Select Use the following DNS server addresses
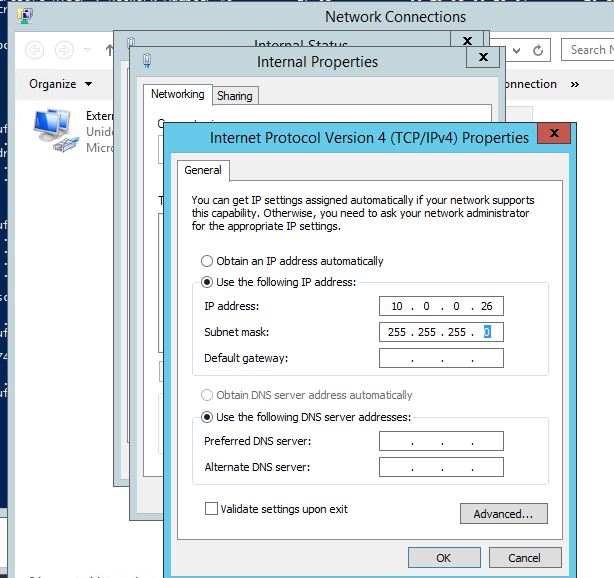 tap(207, 417)
